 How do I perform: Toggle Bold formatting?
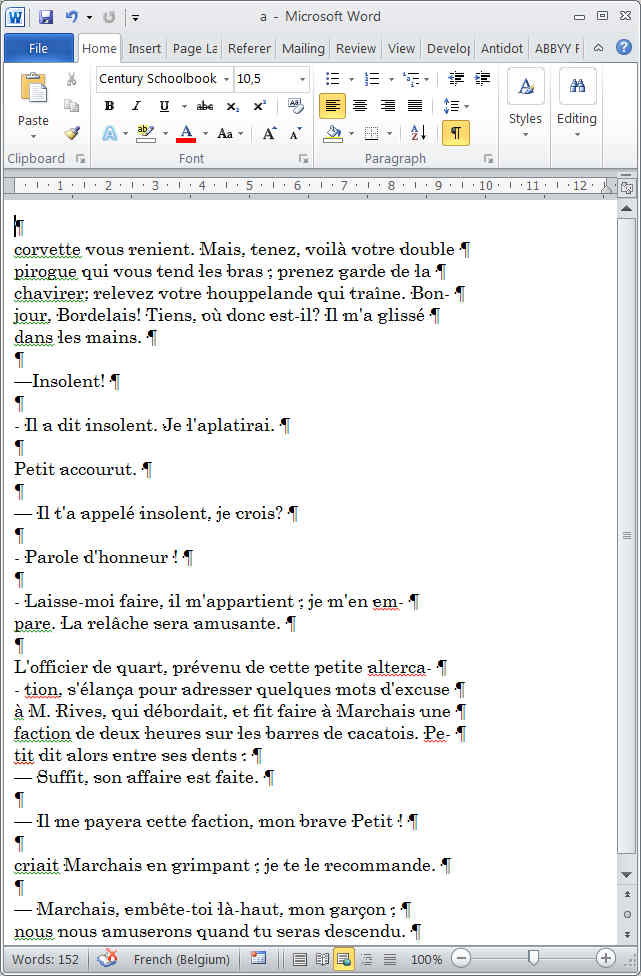coord(109,106)
